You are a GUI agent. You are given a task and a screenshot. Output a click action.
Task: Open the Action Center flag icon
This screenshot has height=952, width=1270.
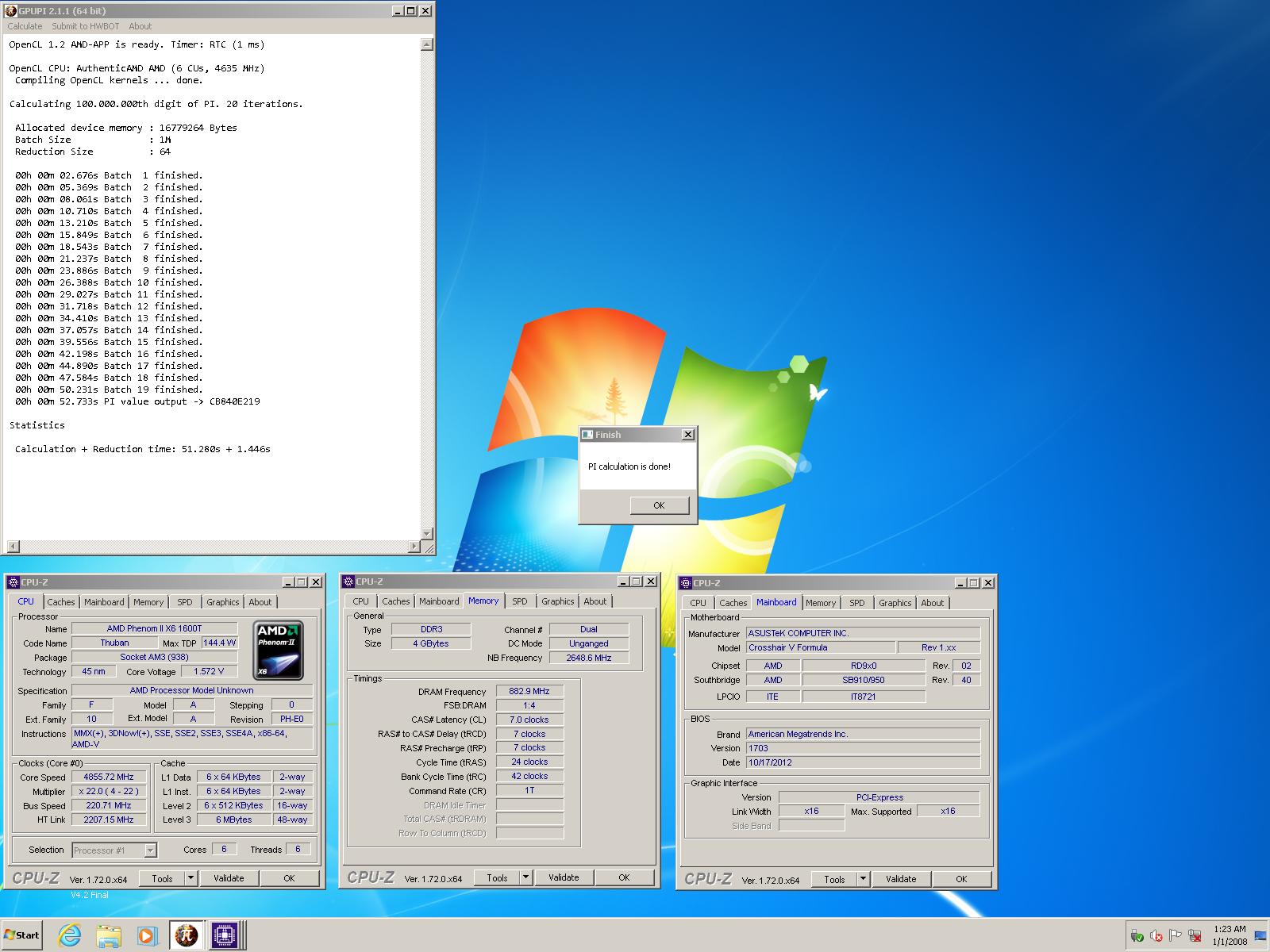(1176, 936)
